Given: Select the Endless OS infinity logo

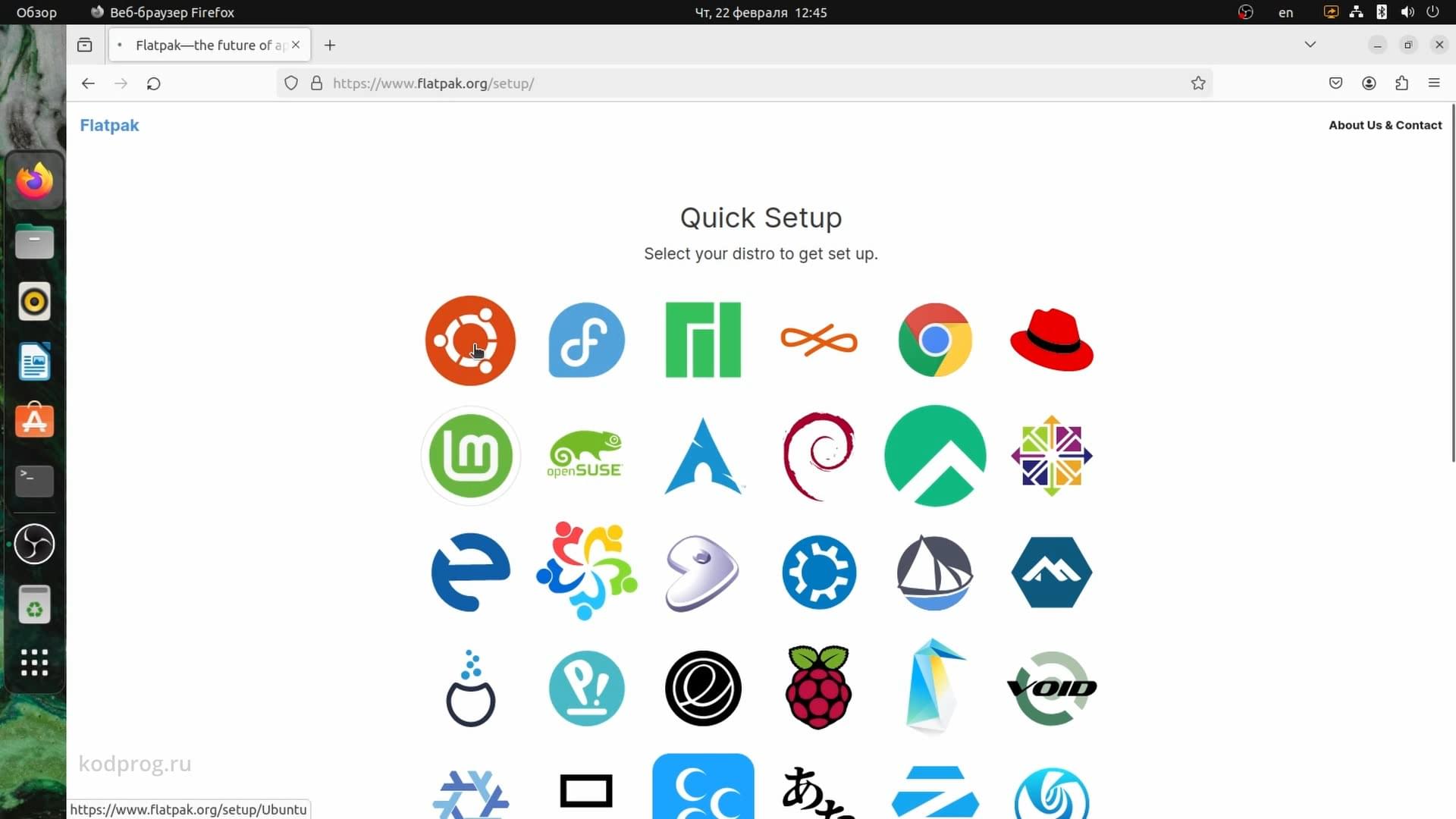Looking at the screenshot, I should click(819, 340).
